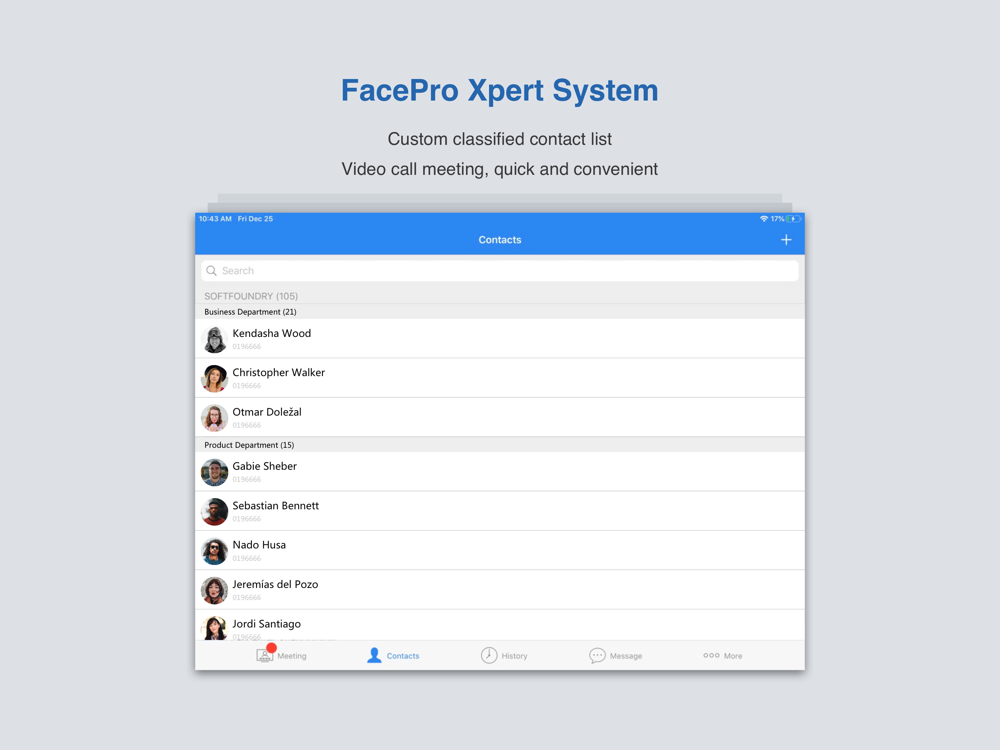Open contact Christopher Walker

(x=499, y=378)
